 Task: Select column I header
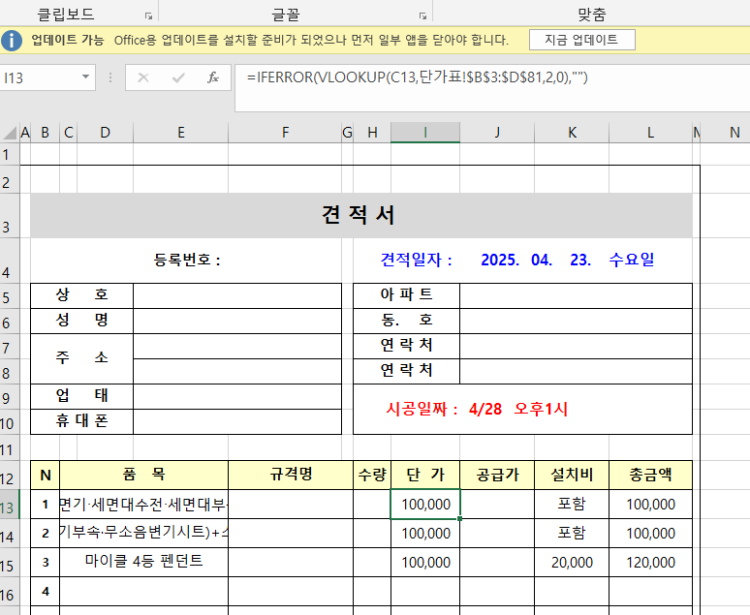pyautogui.click(x=425, y=132)
